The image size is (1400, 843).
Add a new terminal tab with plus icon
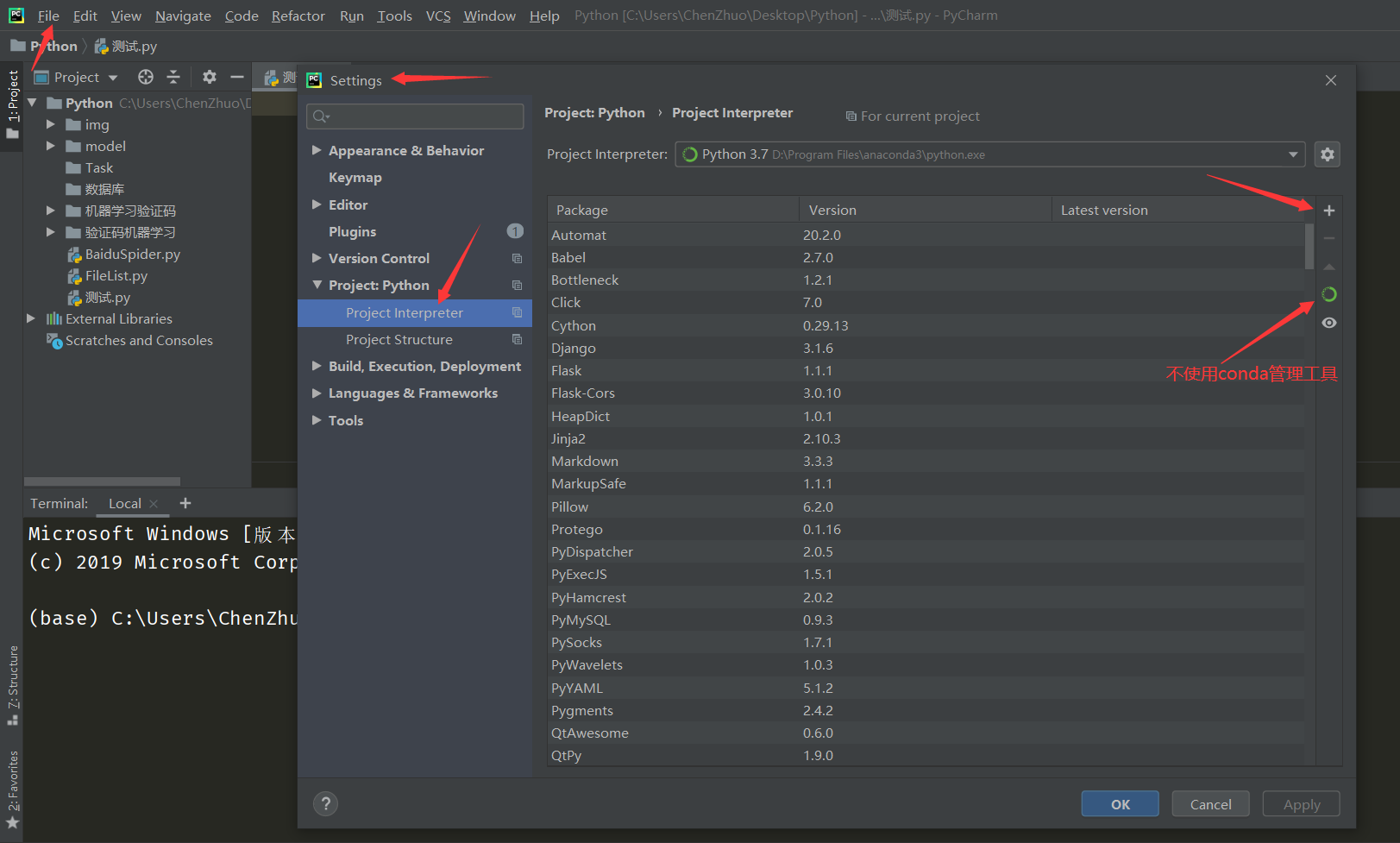click(185, 503)
